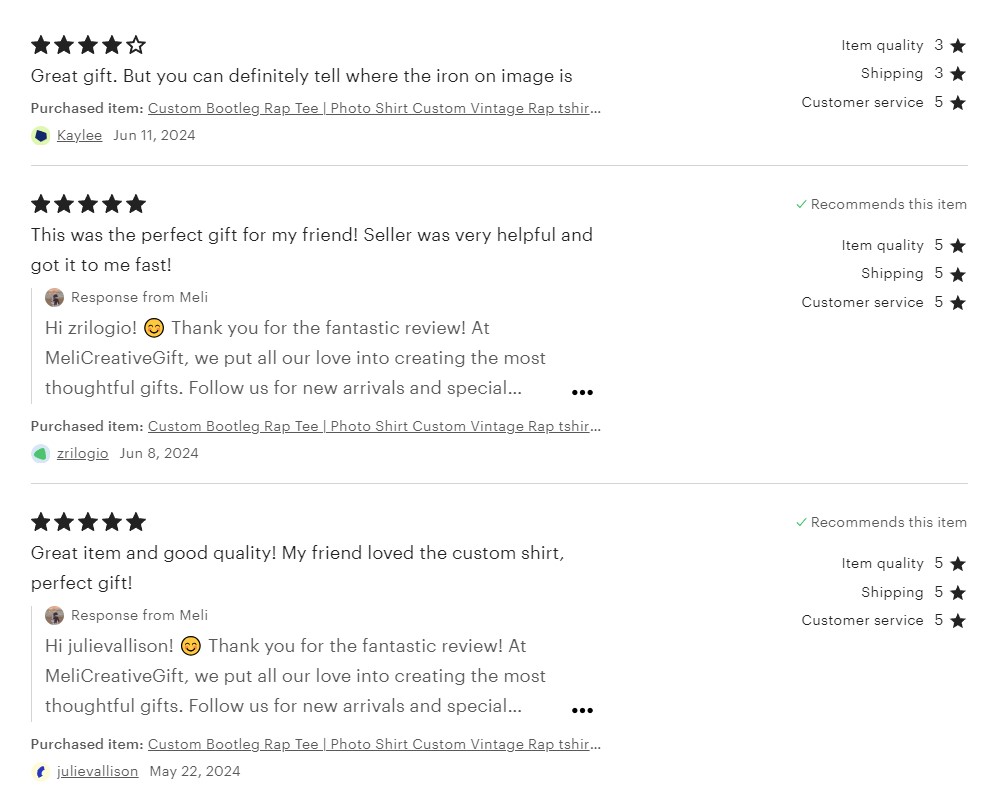Open purchased item link in zrilogio's review

point(374,427)
